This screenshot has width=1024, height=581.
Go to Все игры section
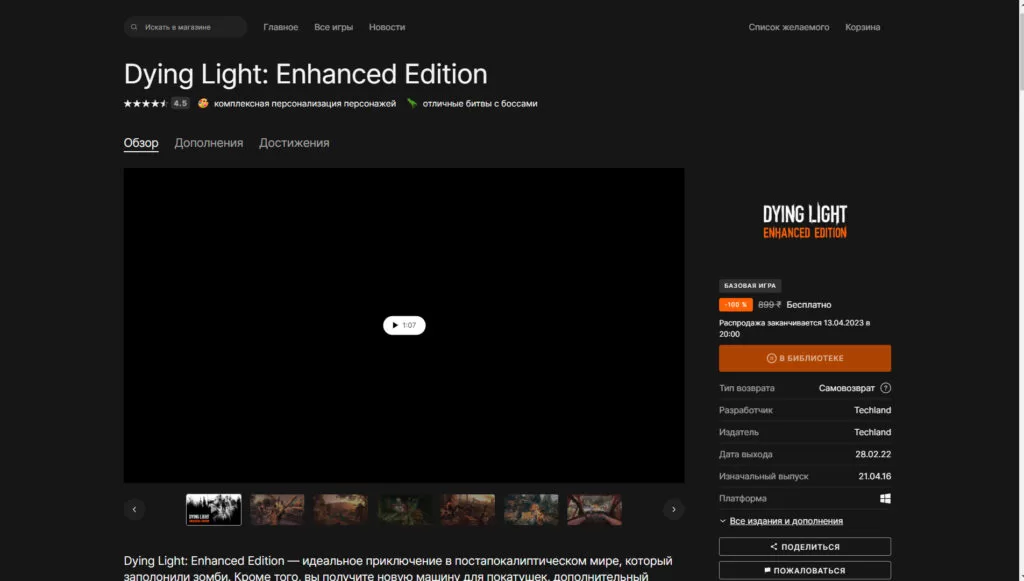click(333, 27)
